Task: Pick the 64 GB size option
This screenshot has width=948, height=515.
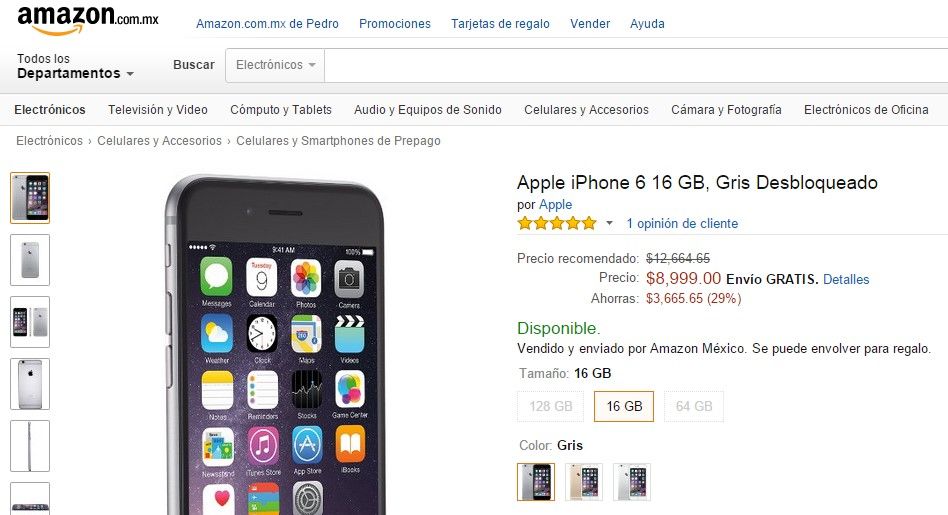Action: [x=694, y=406]
